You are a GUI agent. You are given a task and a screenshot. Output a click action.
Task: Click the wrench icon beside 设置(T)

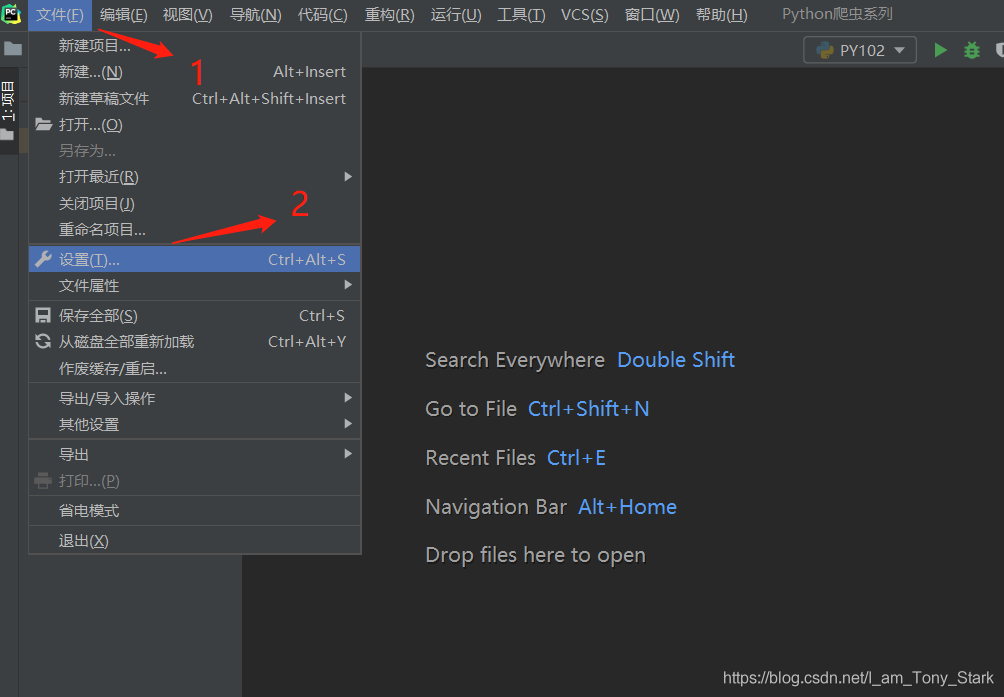click(43, 259)
